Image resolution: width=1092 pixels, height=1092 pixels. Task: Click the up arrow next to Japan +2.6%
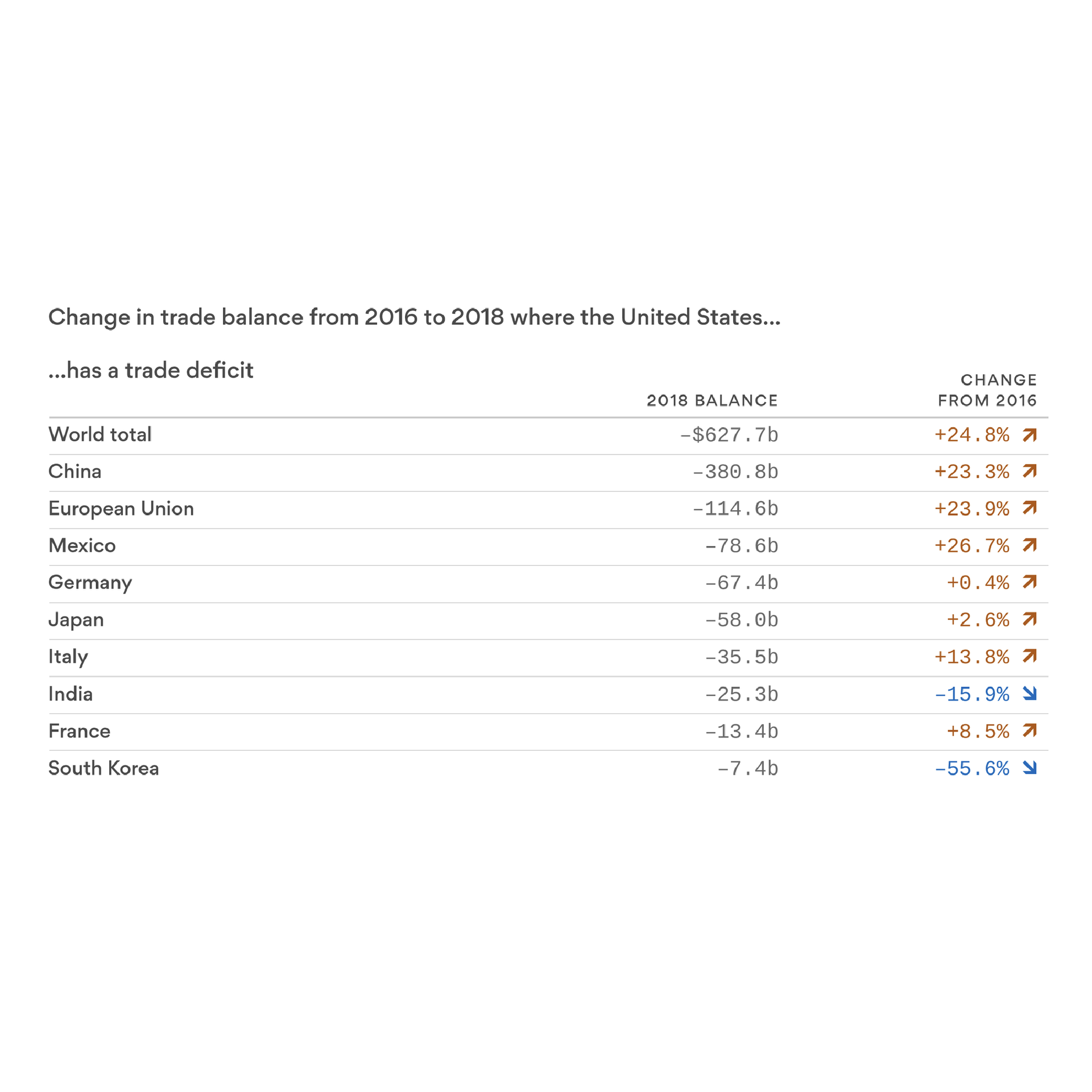click(1029, 619)
